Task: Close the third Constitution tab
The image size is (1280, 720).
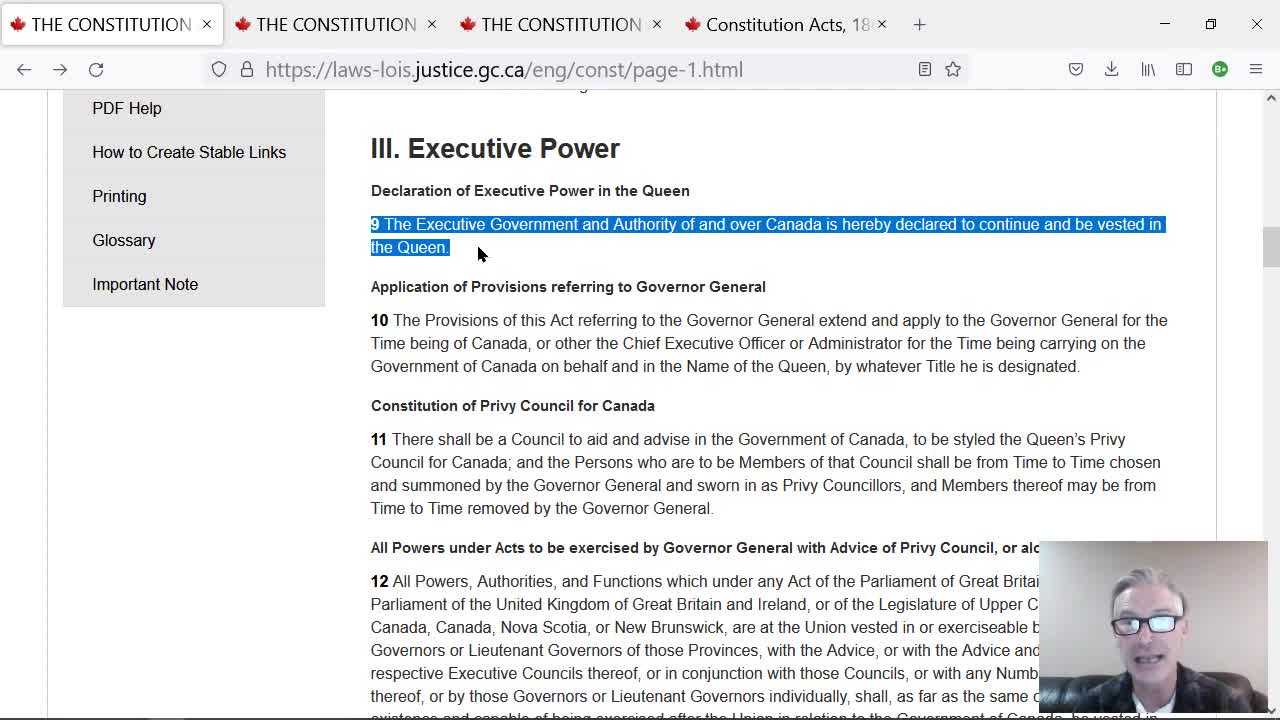Action: pyautogui.click(x=657, y=24)
